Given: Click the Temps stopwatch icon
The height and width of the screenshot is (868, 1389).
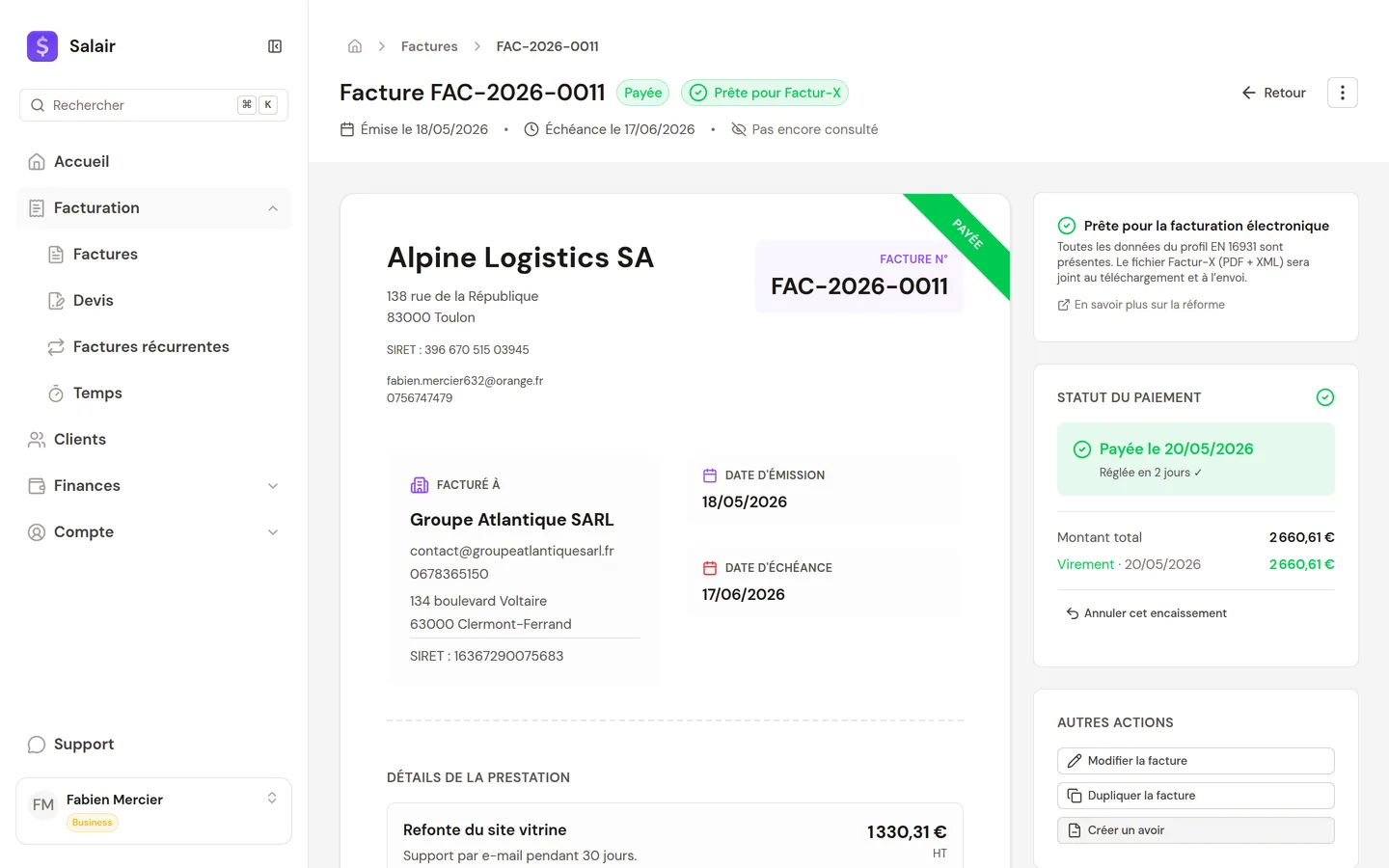Looking at the screenshot, I should point(56,393).
